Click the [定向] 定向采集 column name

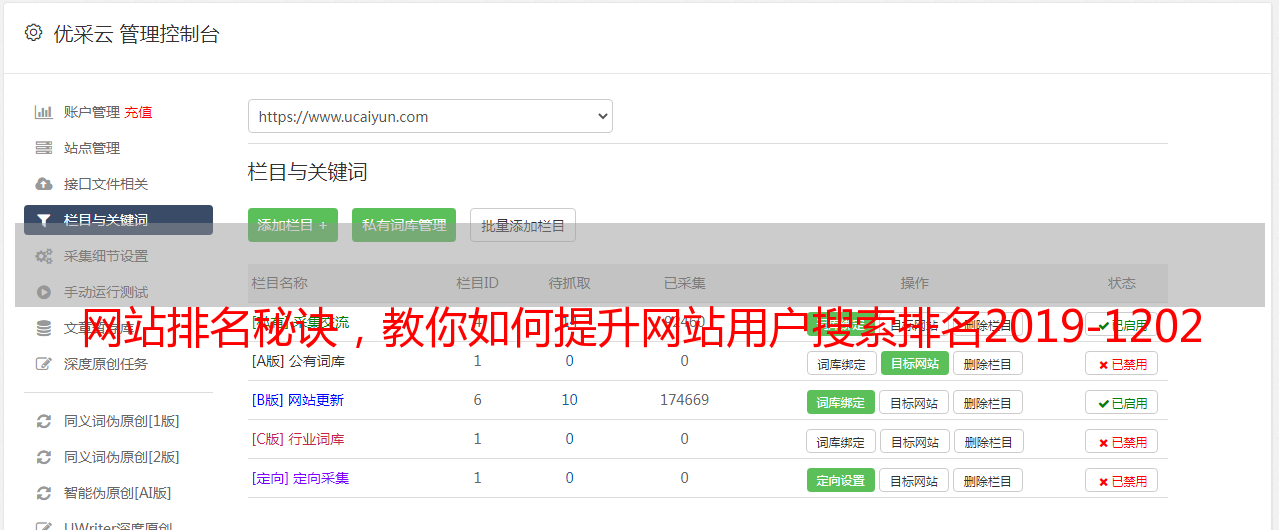tap(300, 478)
